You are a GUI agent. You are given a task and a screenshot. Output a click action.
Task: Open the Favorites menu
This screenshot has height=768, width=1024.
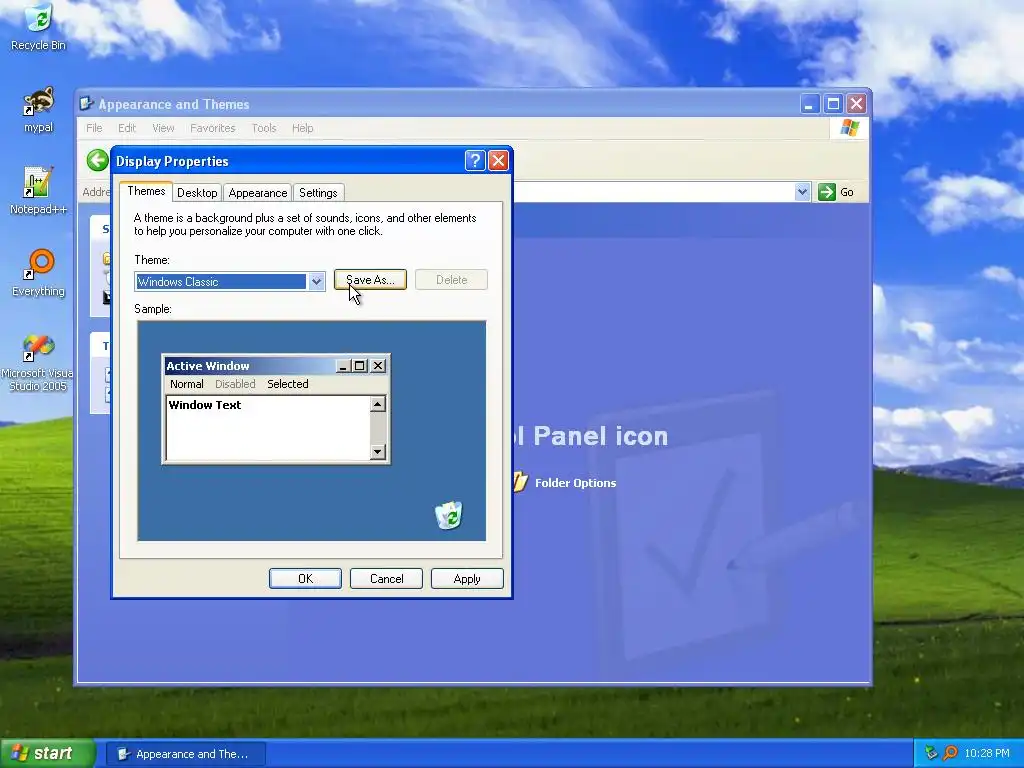pyautogui.click(x=213, y=128)
